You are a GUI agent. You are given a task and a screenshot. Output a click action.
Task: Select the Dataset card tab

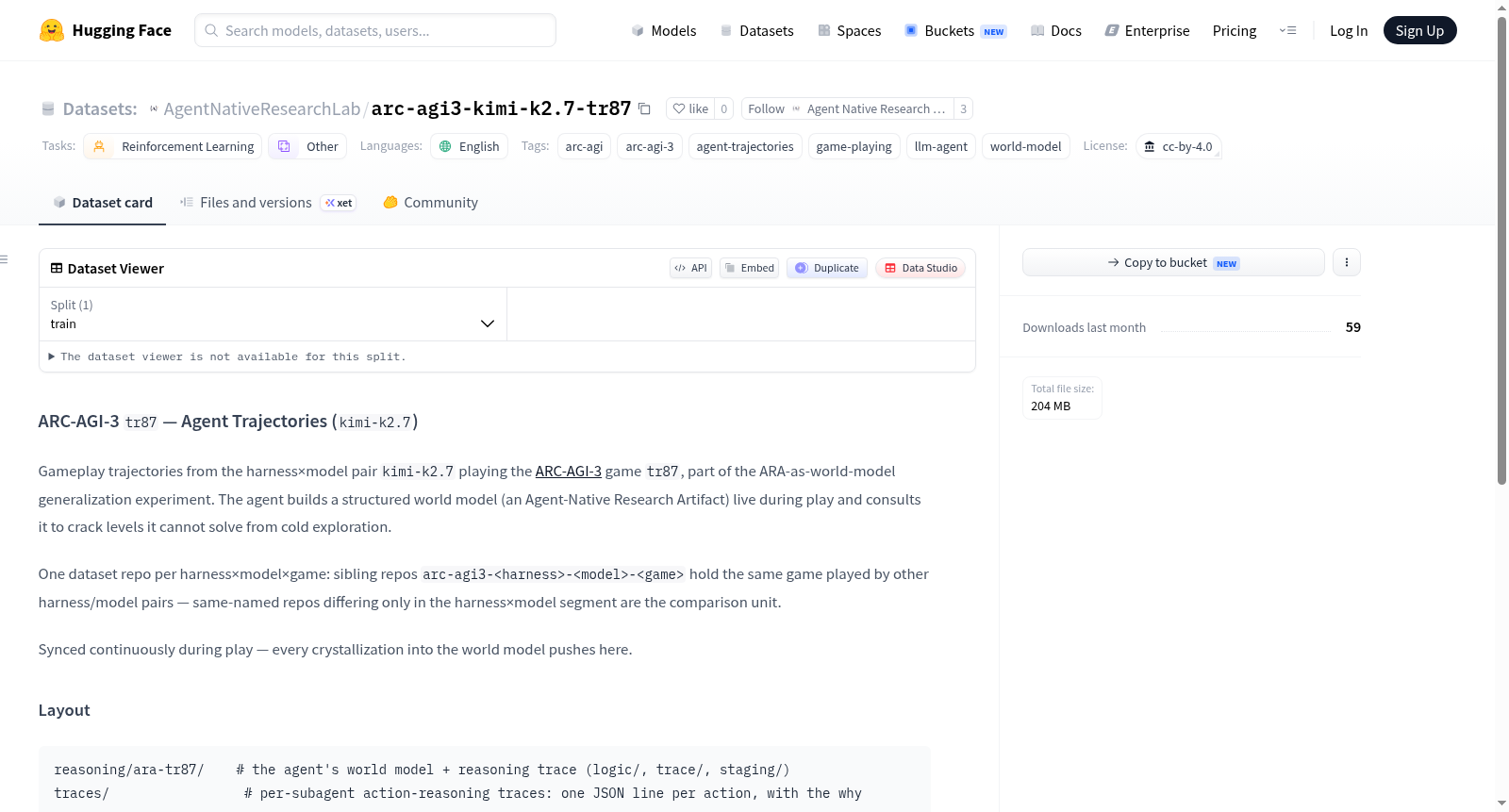click(x=102, y=202)
